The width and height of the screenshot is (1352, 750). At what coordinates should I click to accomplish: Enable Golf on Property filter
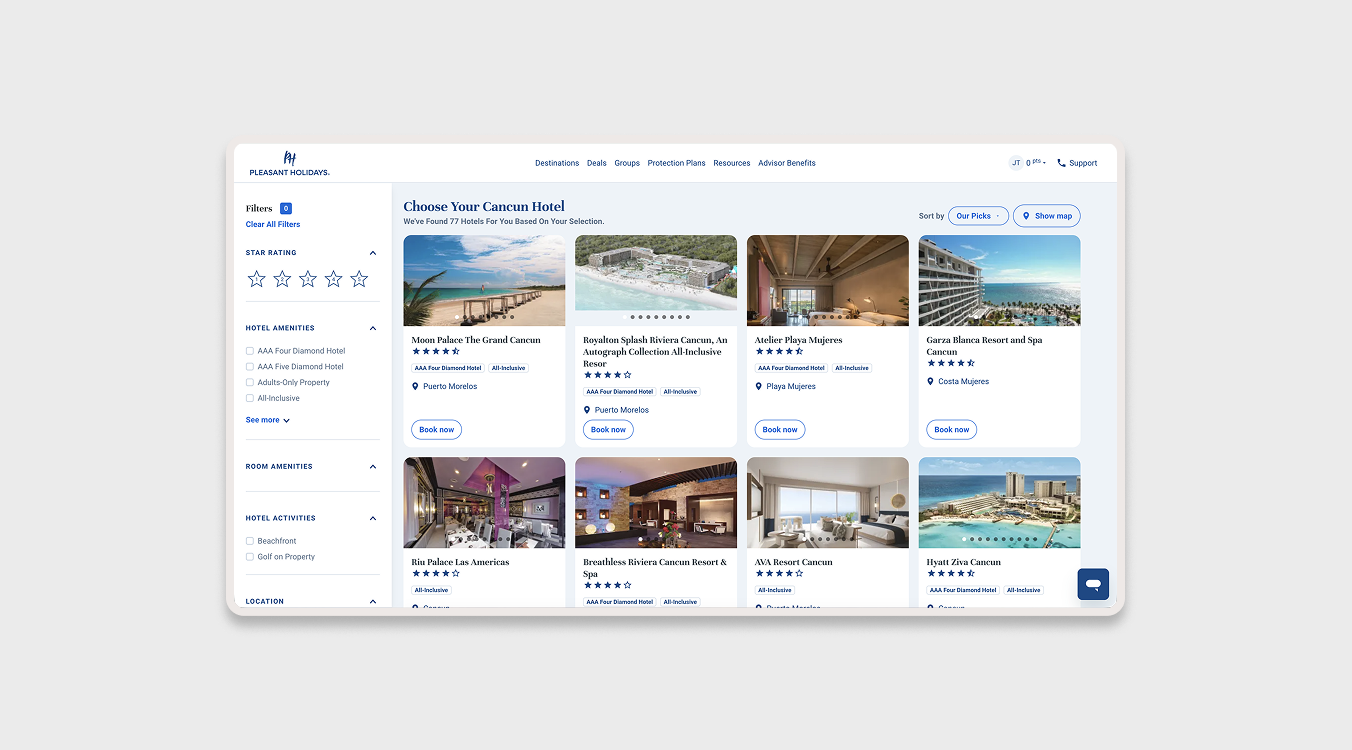pos(250,557)
